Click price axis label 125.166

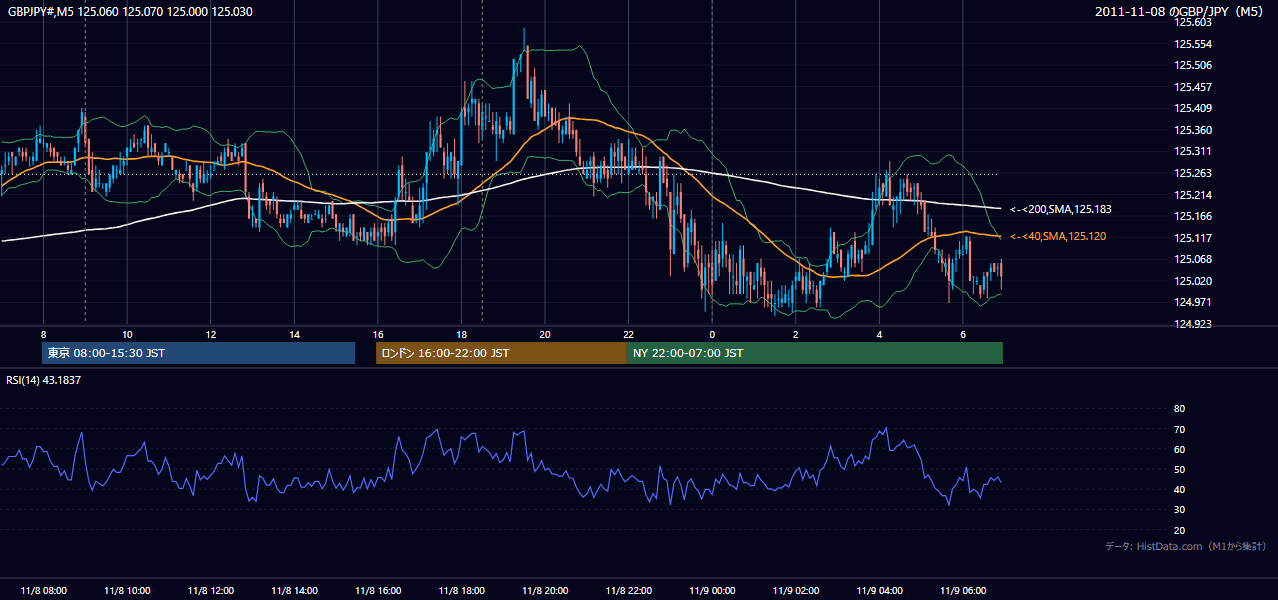tap(1193, 217)
